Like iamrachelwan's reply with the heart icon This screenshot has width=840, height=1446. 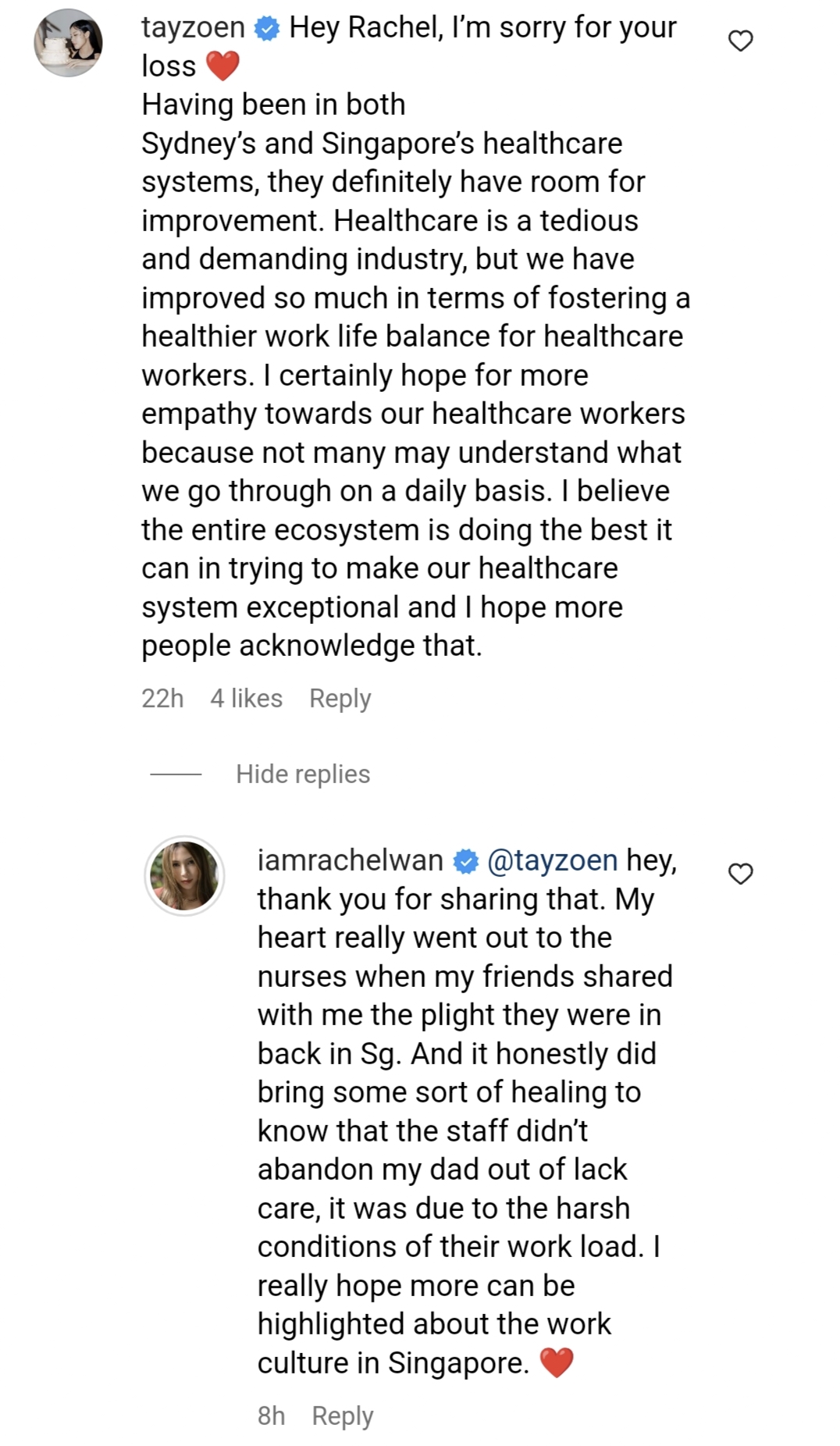coord(740,874)
